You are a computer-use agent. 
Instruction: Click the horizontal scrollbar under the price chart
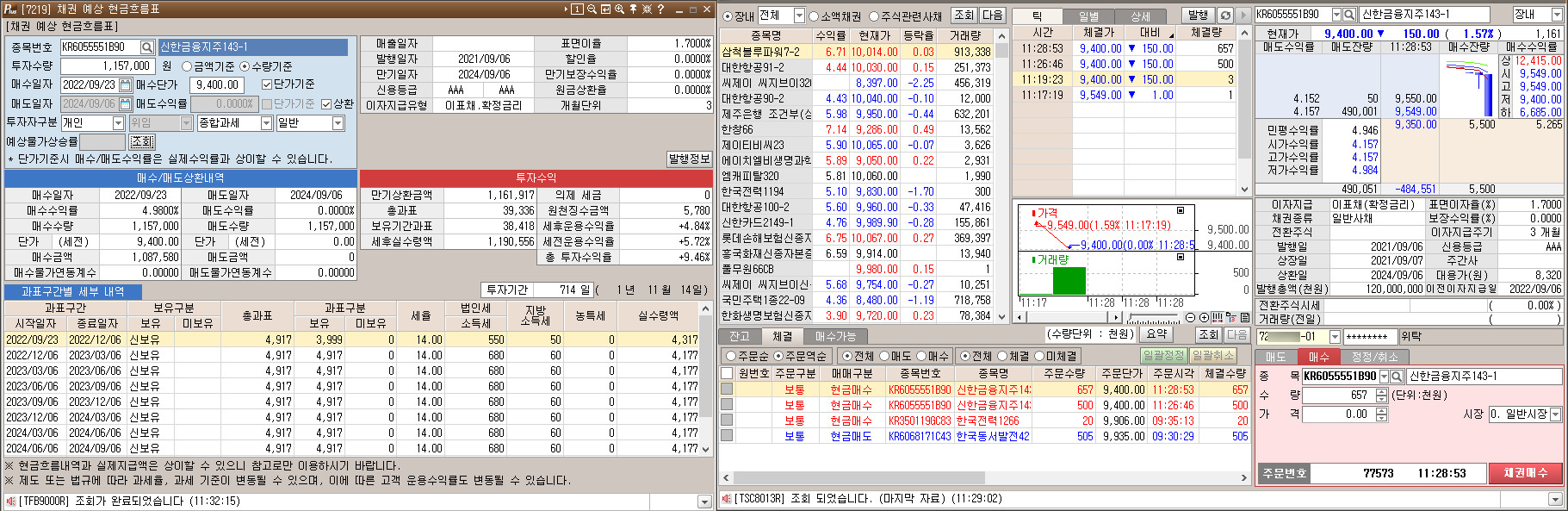(x=1069, y=317)
